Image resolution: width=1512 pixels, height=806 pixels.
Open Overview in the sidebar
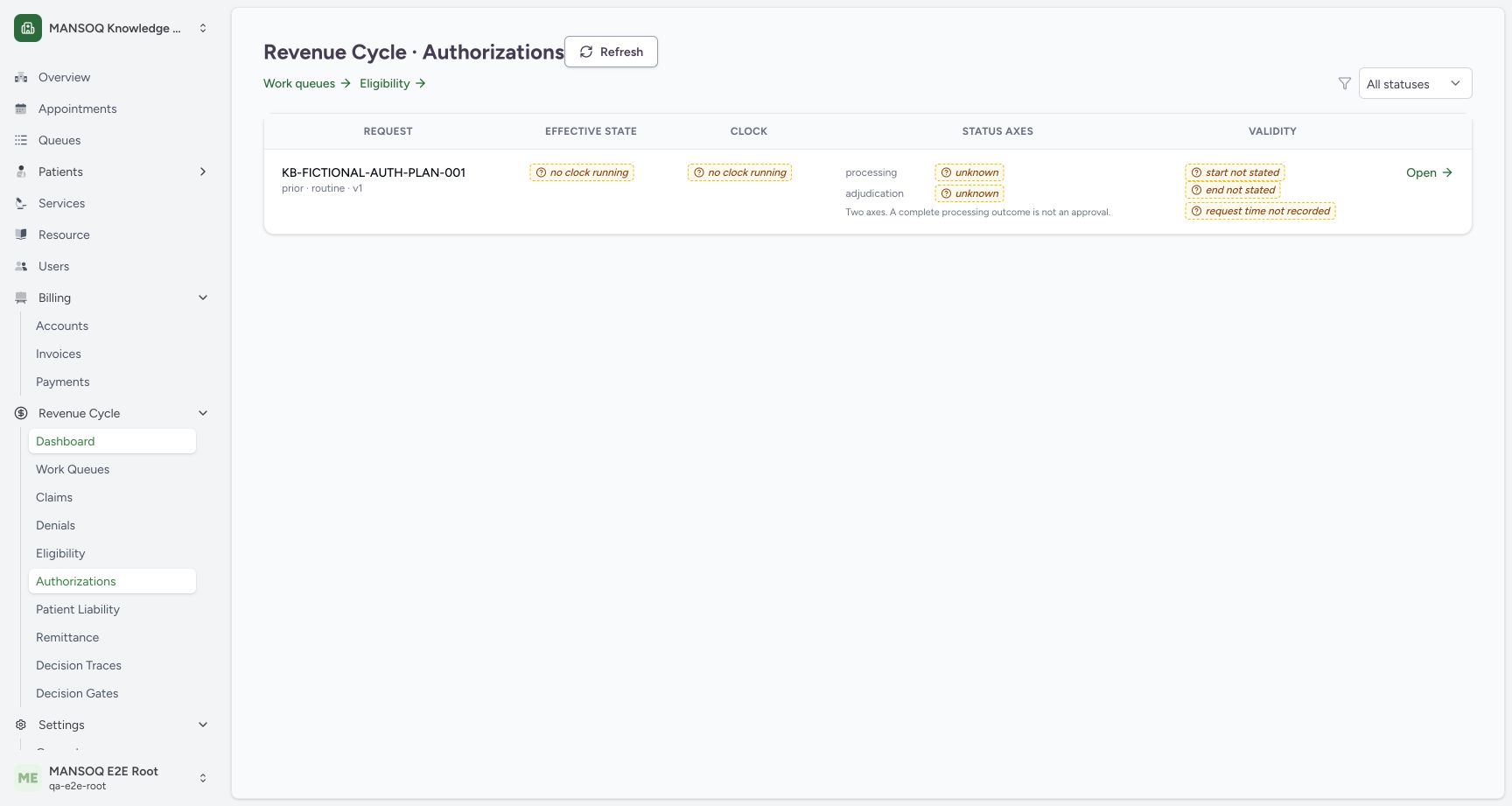[64, 77]
